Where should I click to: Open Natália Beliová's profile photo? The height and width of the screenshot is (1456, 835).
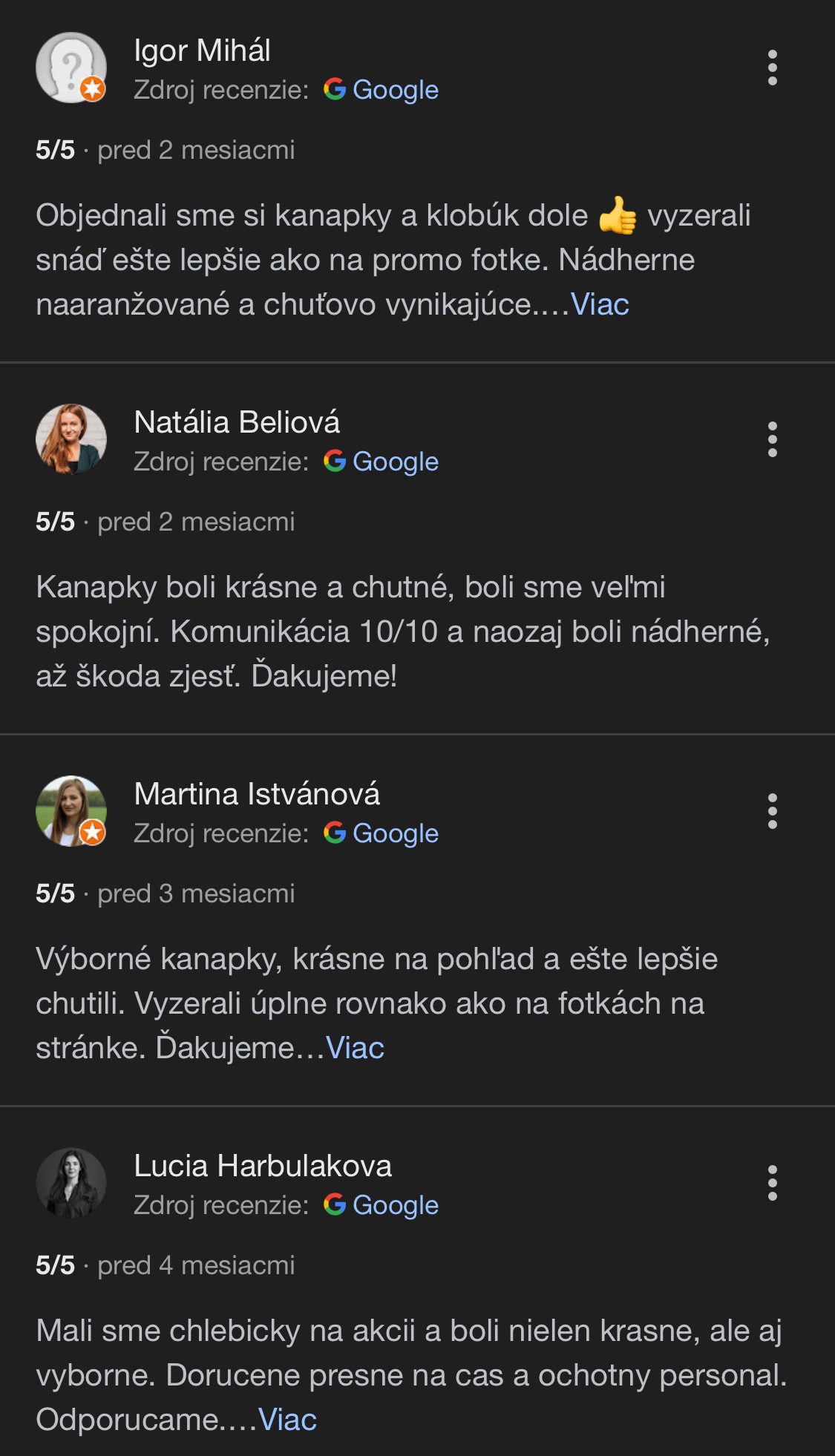[x=71, y=440]
